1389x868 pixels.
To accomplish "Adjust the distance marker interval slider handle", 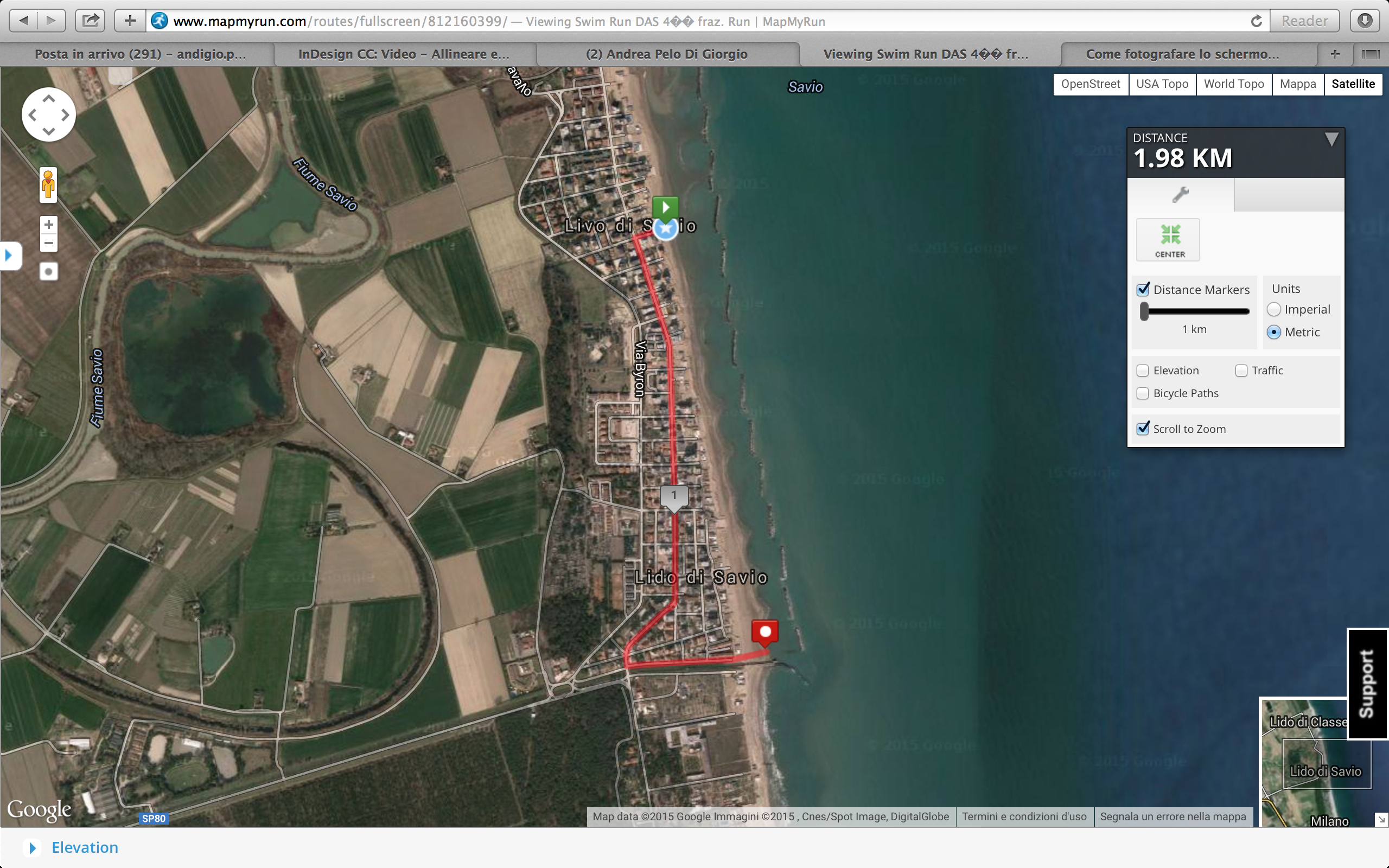I will (1144, 311).
